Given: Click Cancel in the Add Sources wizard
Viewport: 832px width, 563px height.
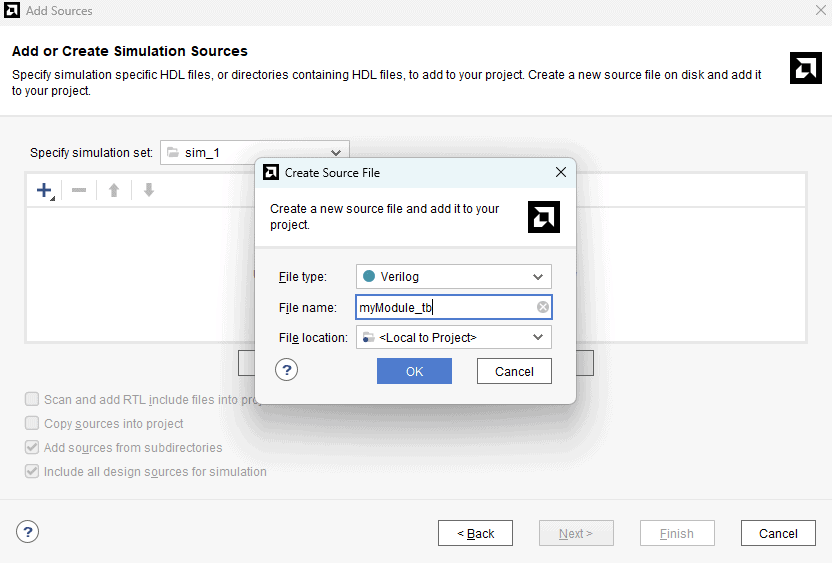Looking at the screenshot, I should coord(778,533).
